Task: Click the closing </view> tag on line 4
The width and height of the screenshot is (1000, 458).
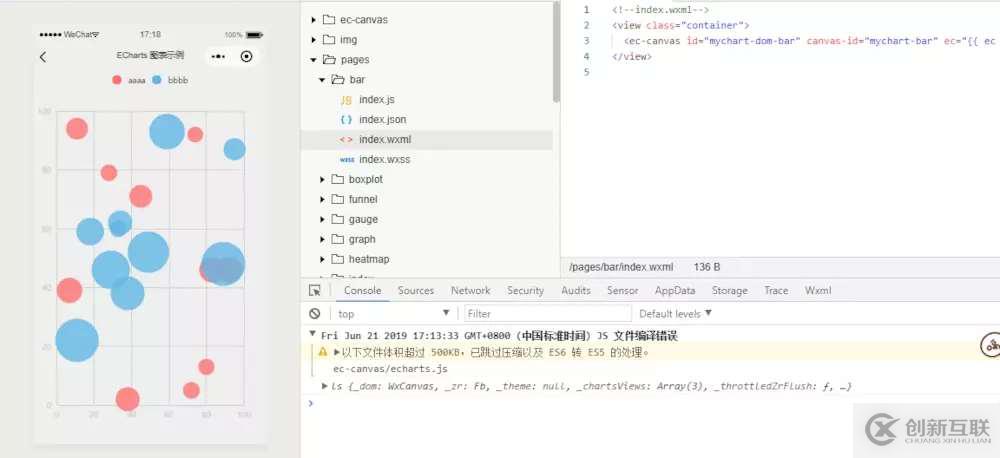Action: 631,57
